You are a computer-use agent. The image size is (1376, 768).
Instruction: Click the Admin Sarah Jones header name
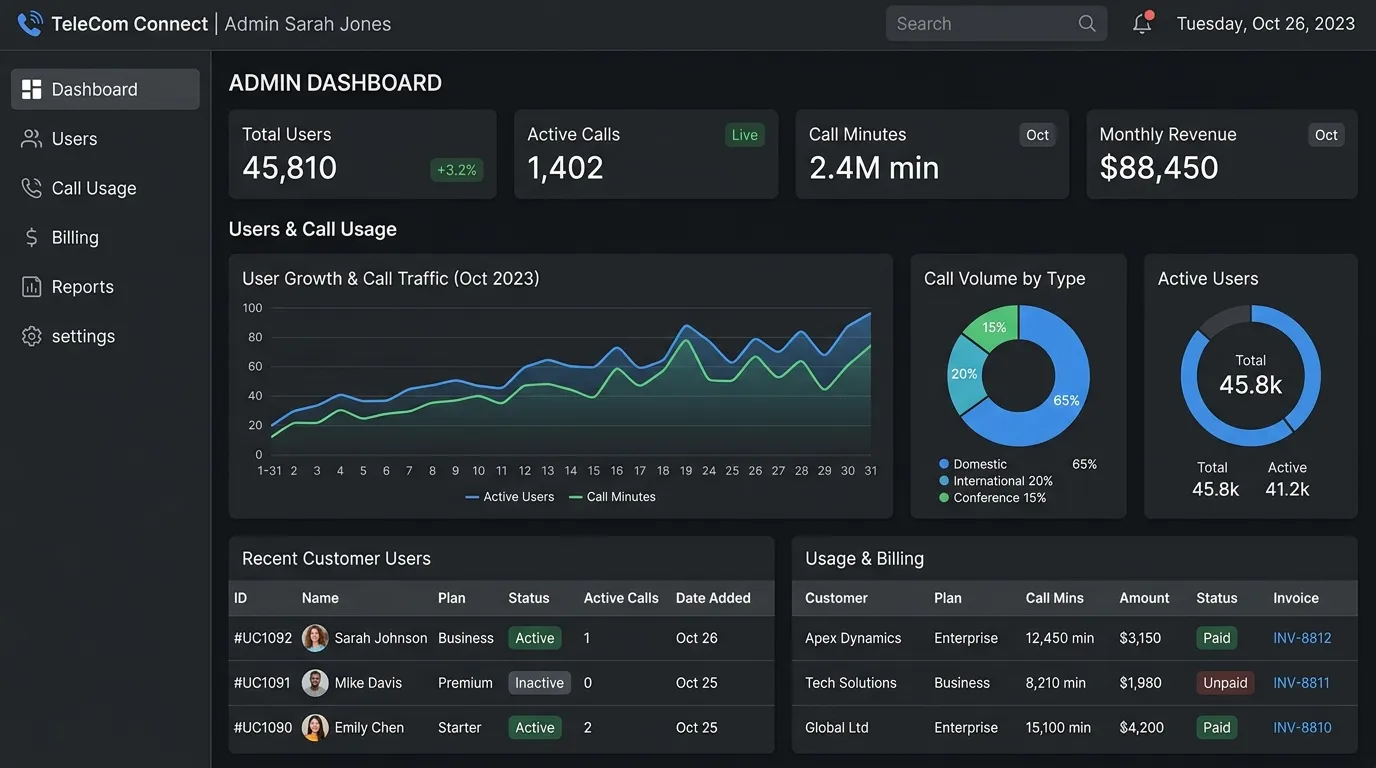point(308,24)
